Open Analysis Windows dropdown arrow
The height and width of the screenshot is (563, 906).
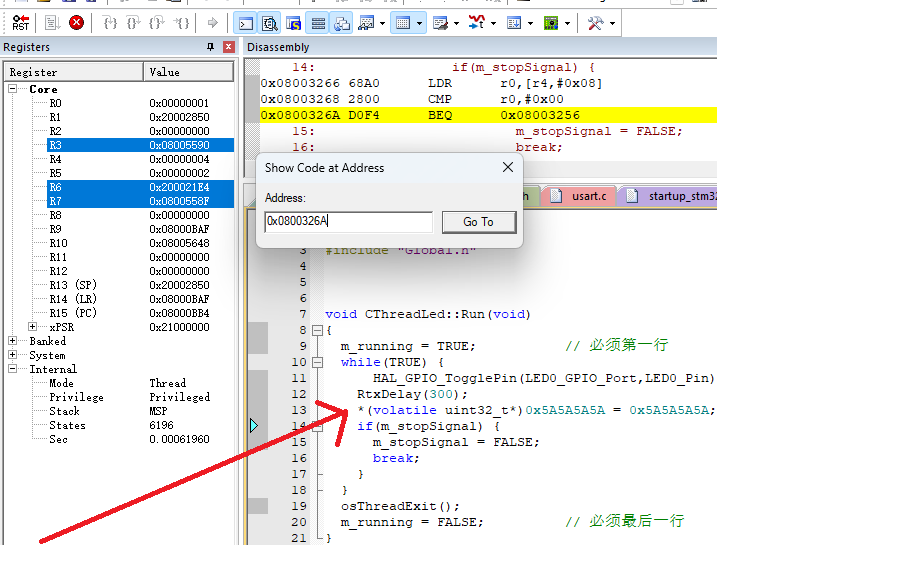[493, 24]
